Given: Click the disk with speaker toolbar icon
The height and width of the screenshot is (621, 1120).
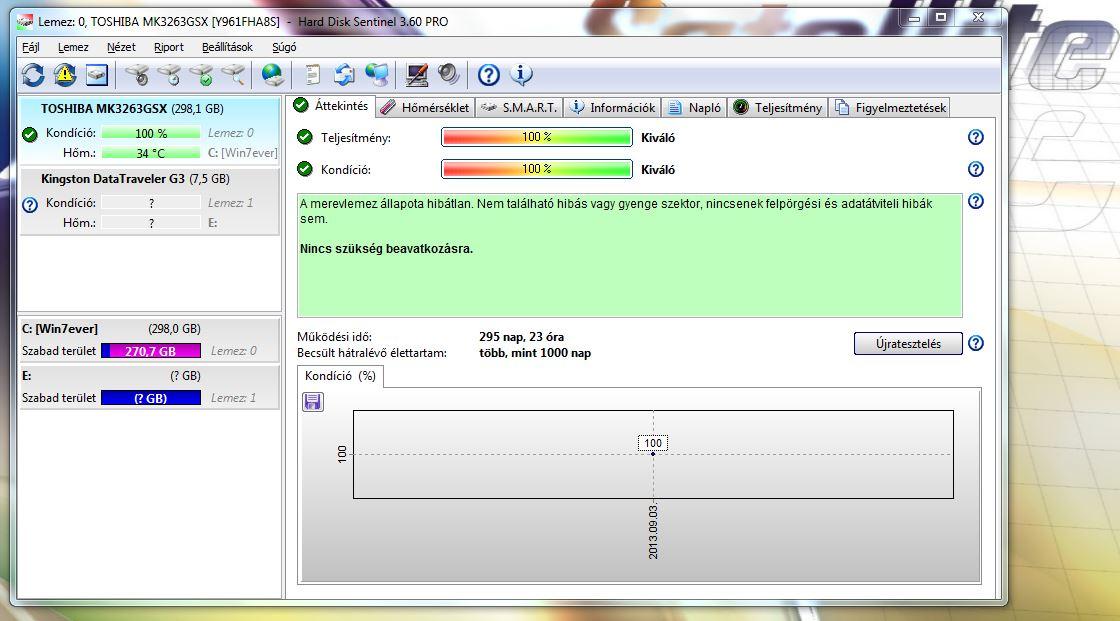Looking at the screenshot, I should (x=137, y=74).
